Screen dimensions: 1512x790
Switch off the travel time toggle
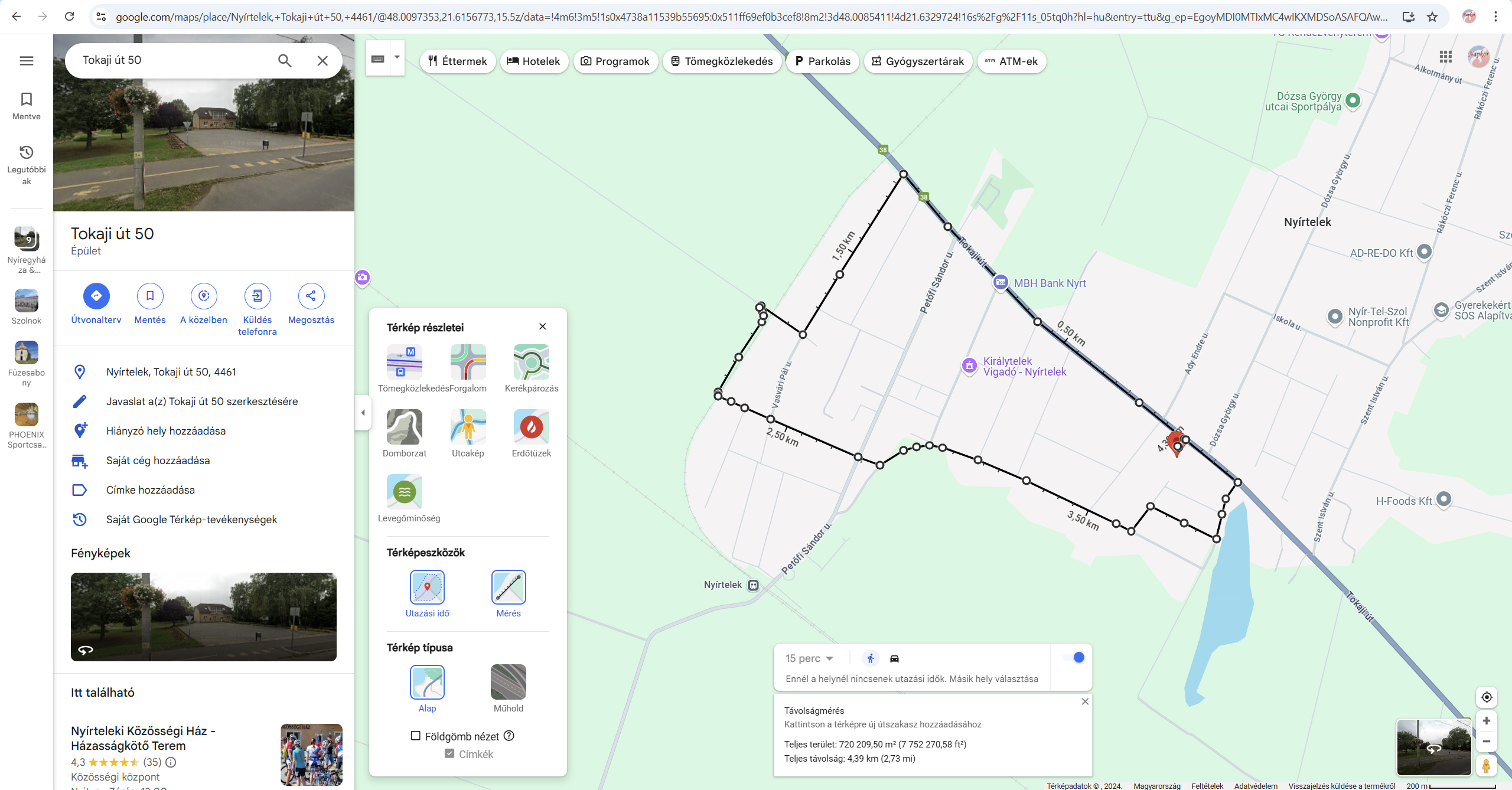pyautogui.click(x=1073, y=657)
